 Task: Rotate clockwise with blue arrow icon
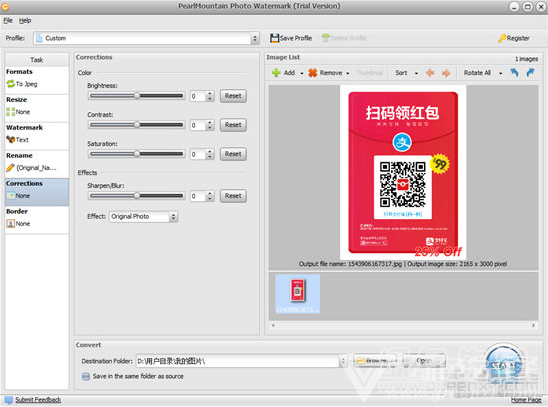click(530, 73)
